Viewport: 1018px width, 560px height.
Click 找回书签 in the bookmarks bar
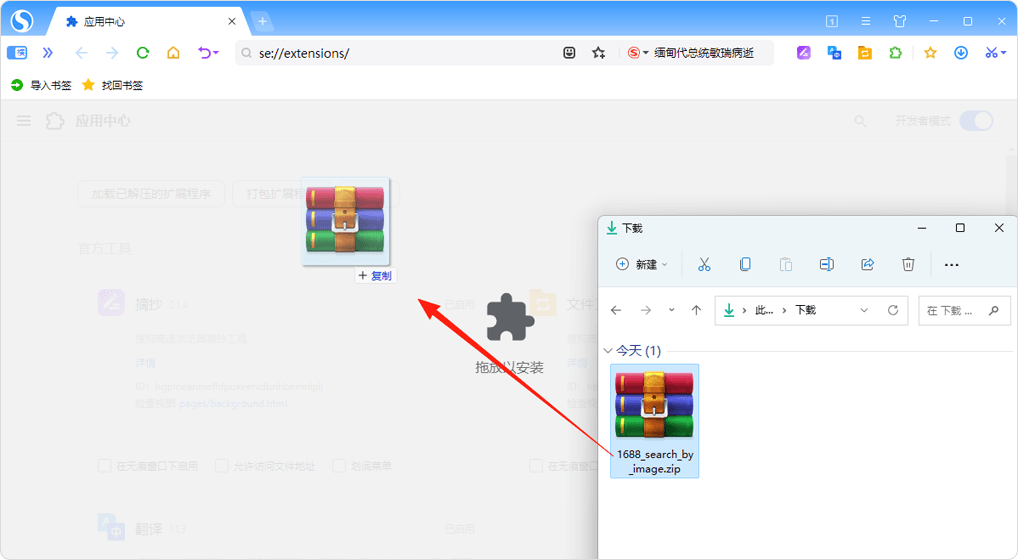(112, 85)
